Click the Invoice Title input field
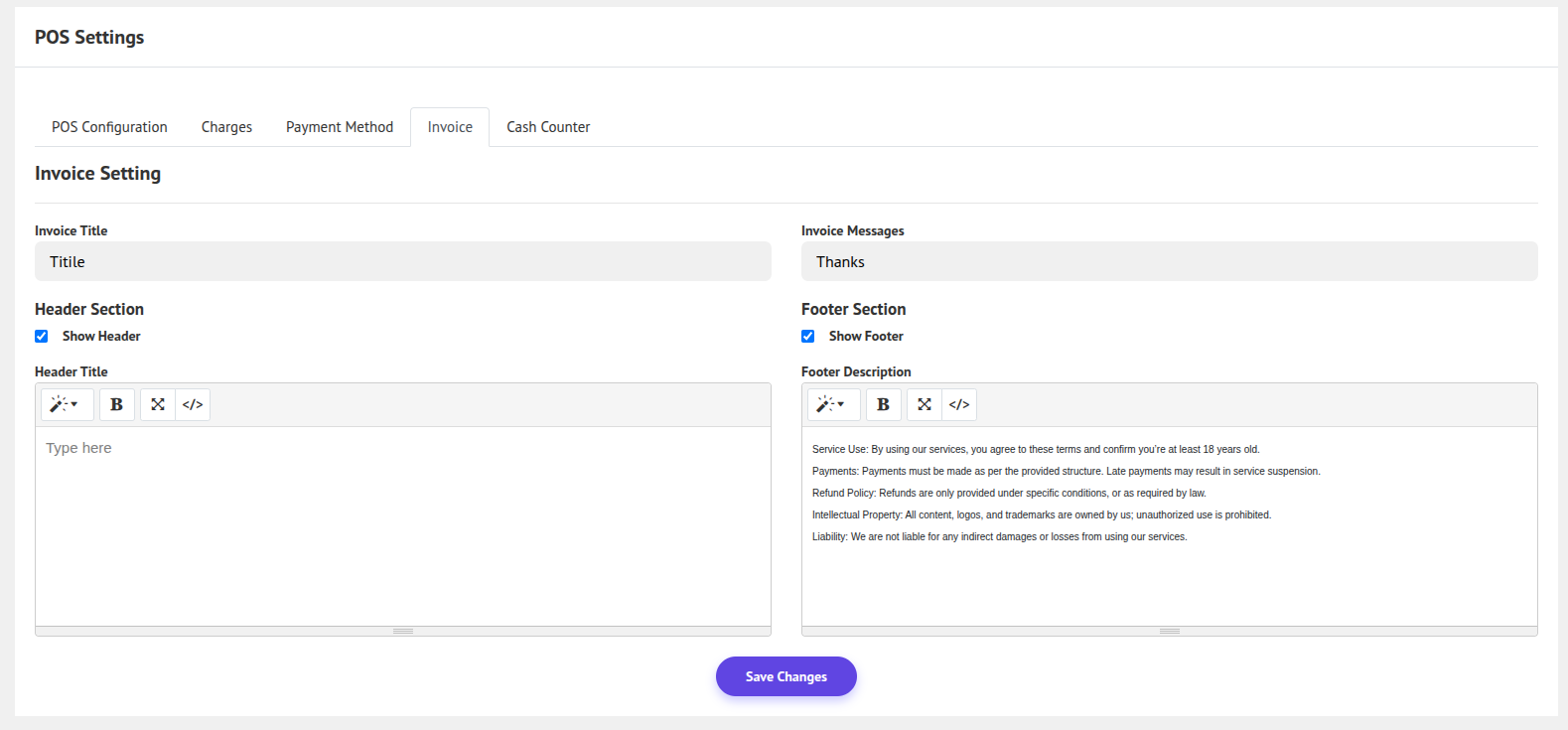 click(x=402, y=262)
